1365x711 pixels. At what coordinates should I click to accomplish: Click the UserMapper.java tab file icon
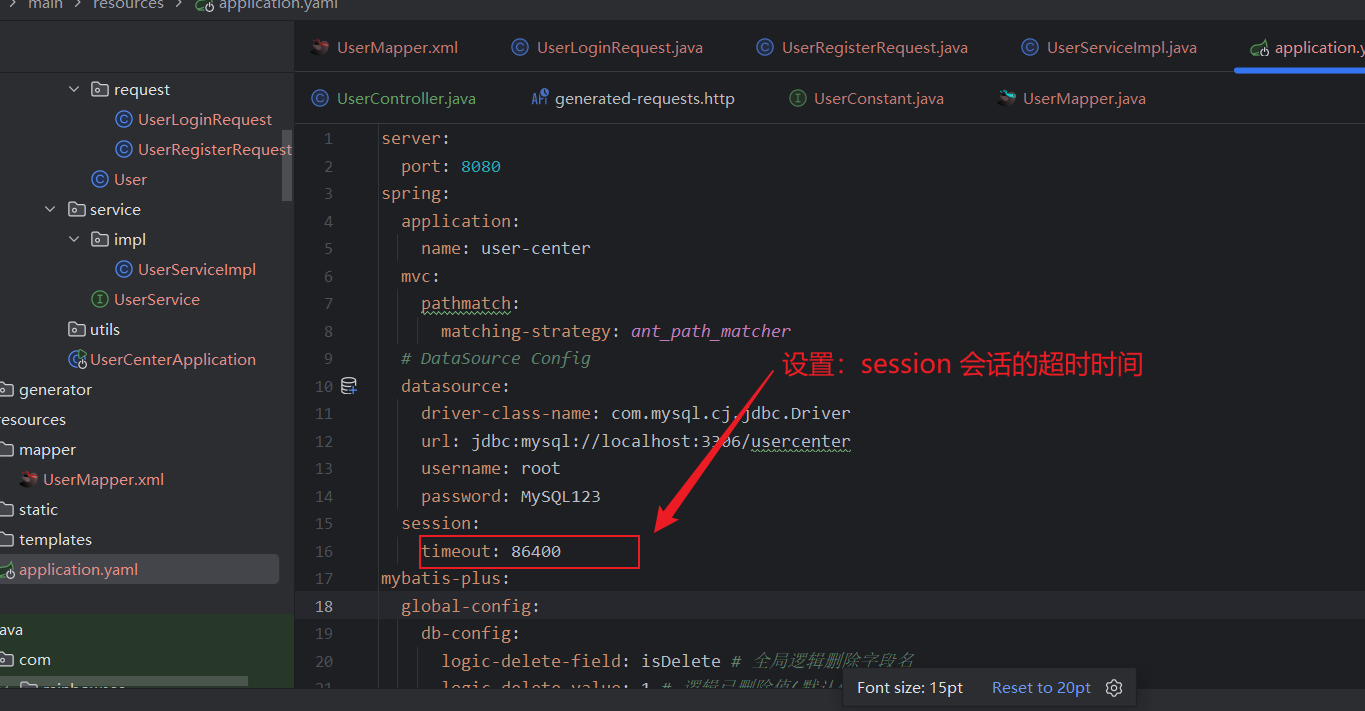pyautogui.click(x=1007, y=98)
